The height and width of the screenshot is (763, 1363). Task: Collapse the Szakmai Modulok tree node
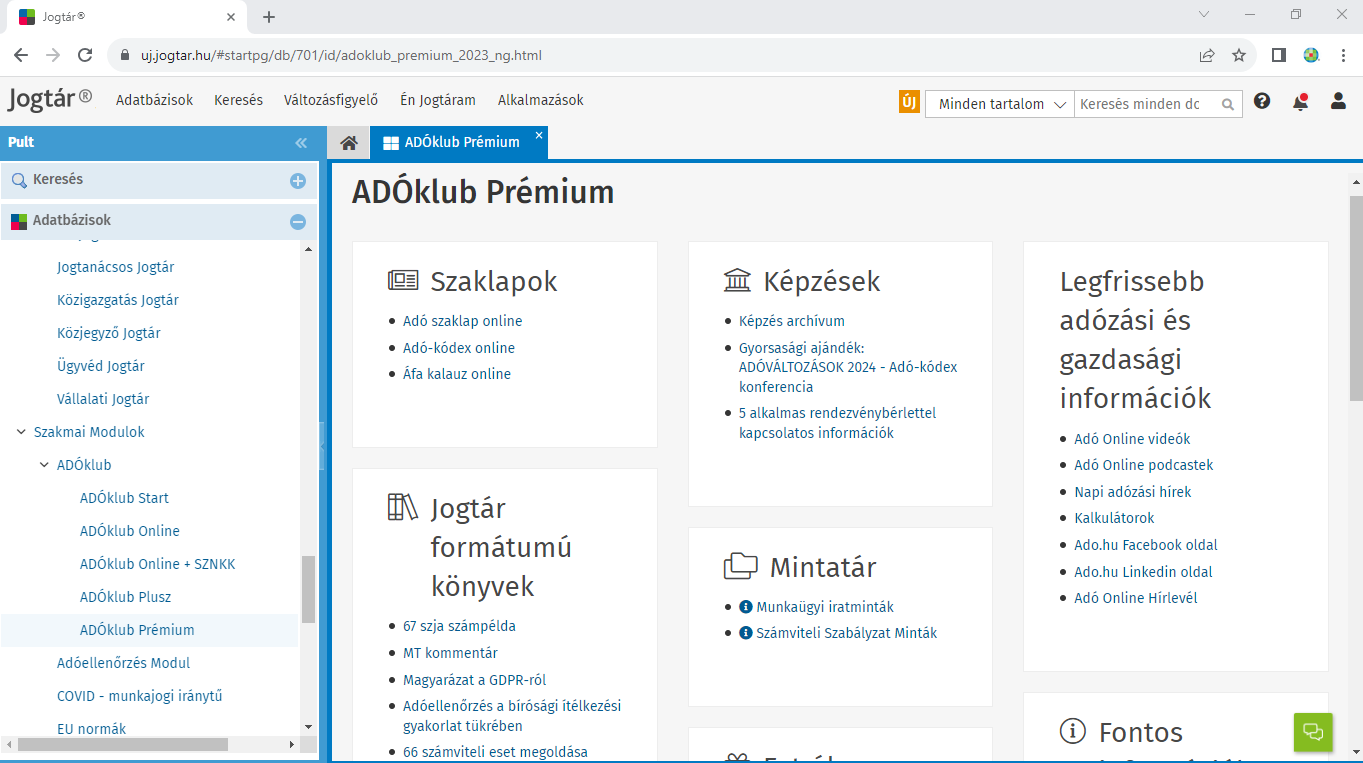click(21, 432)
